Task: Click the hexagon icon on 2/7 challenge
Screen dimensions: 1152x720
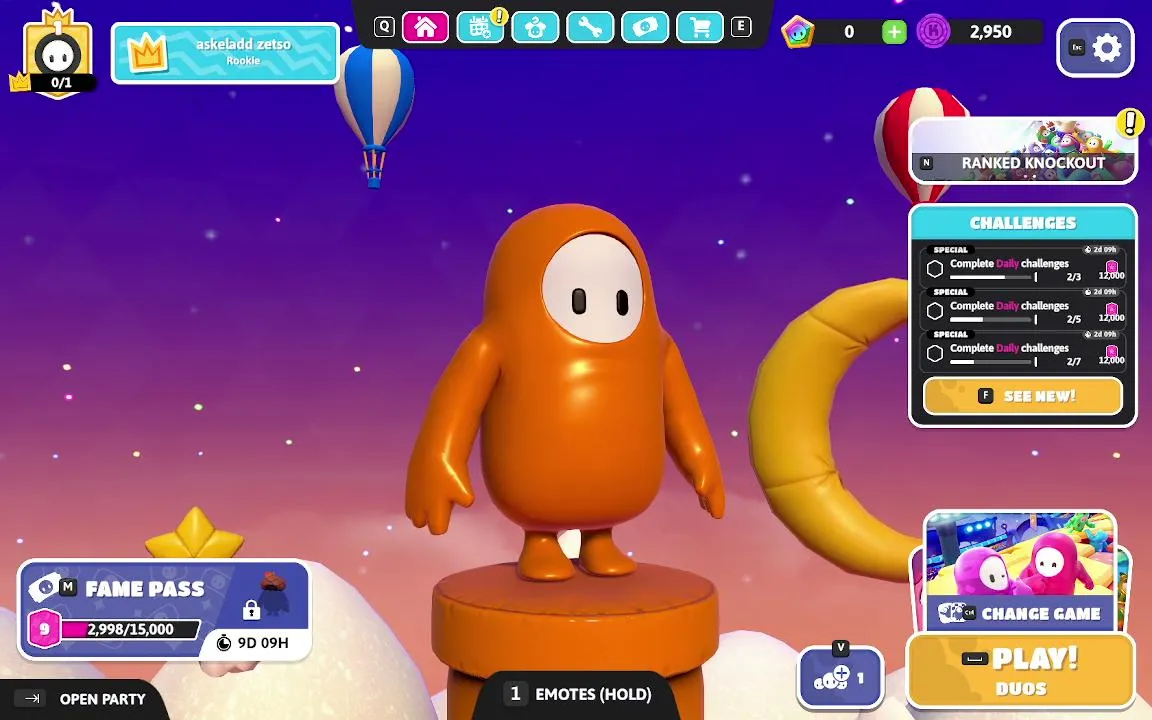Action: coord(935,354)
